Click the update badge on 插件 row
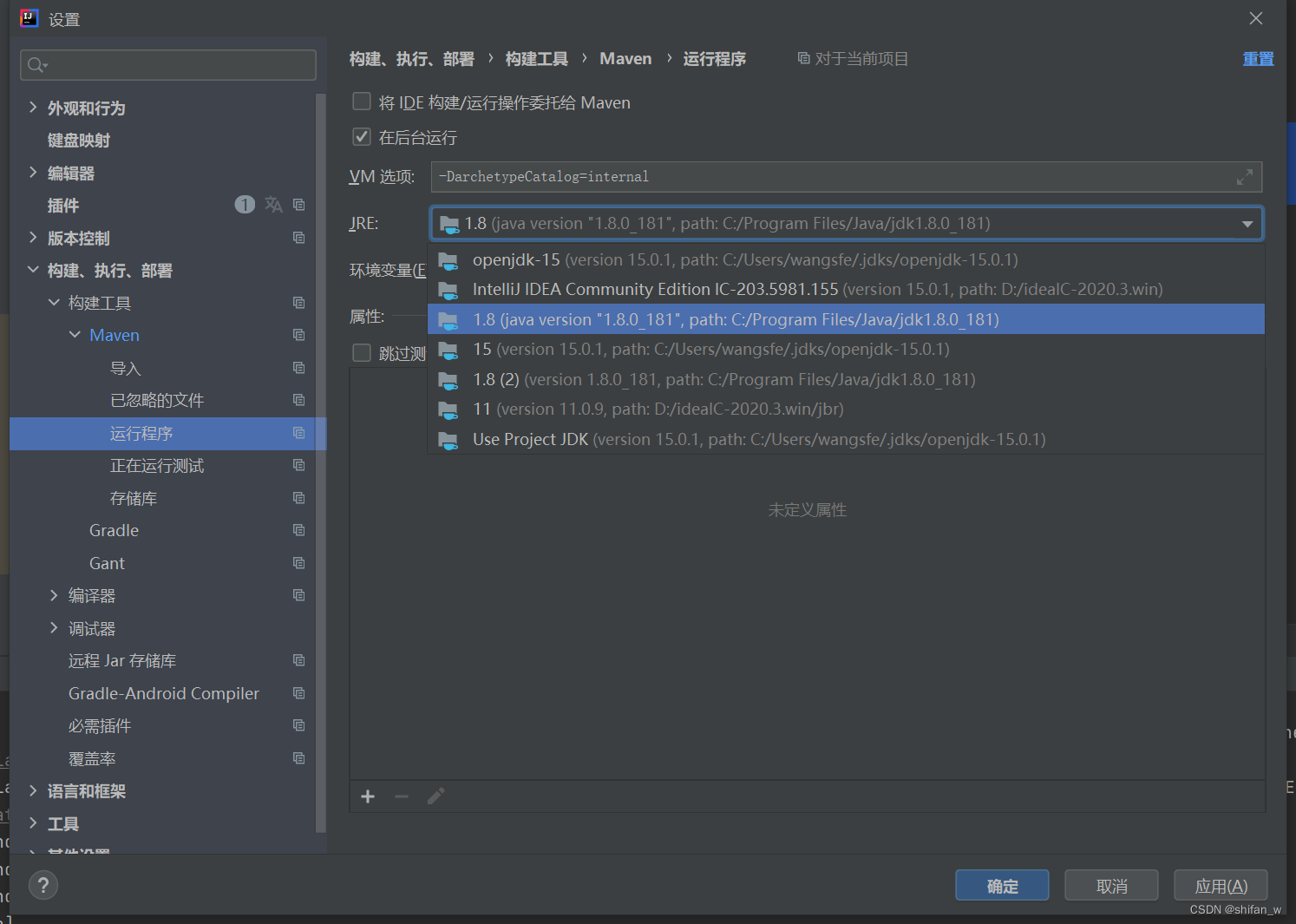1296x924 pixels. (x=245, y=205)
